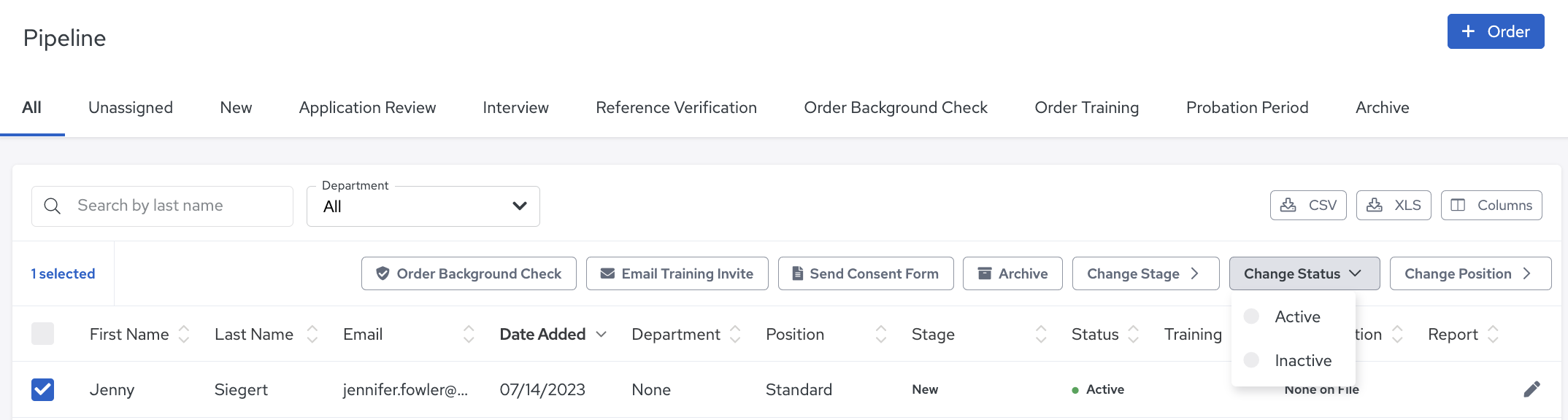
Task: Expand the Change Position menu
Action: [x=1470, y=273]
